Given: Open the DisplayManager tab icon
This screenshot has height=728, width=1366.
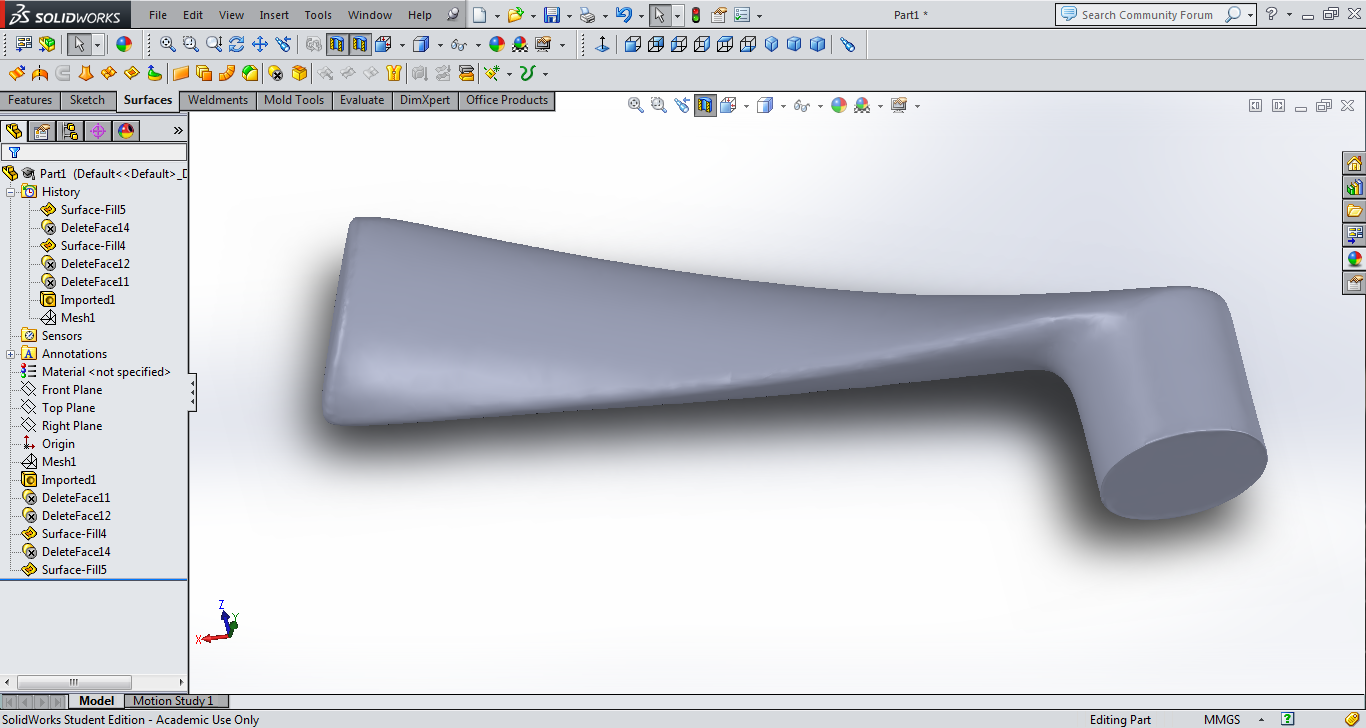Looking at the screenshot, I should tap(126, 131).
